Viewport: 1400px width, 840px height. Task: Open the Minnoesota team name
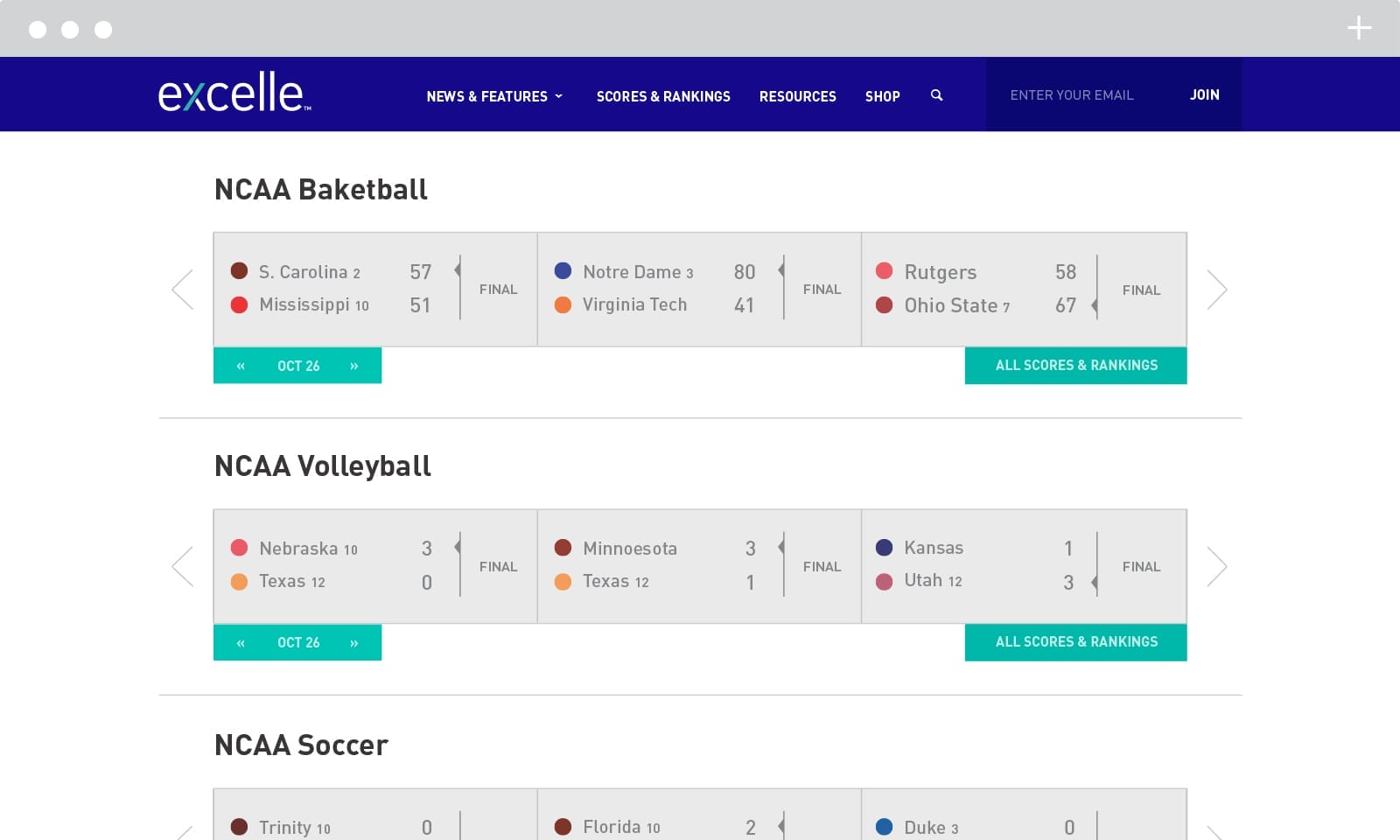pos(630,549)
